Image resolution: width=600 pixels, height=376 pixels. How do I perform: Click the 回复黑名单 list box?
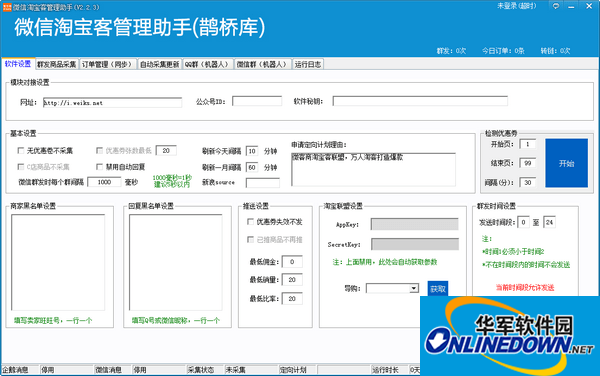[176, 262]
